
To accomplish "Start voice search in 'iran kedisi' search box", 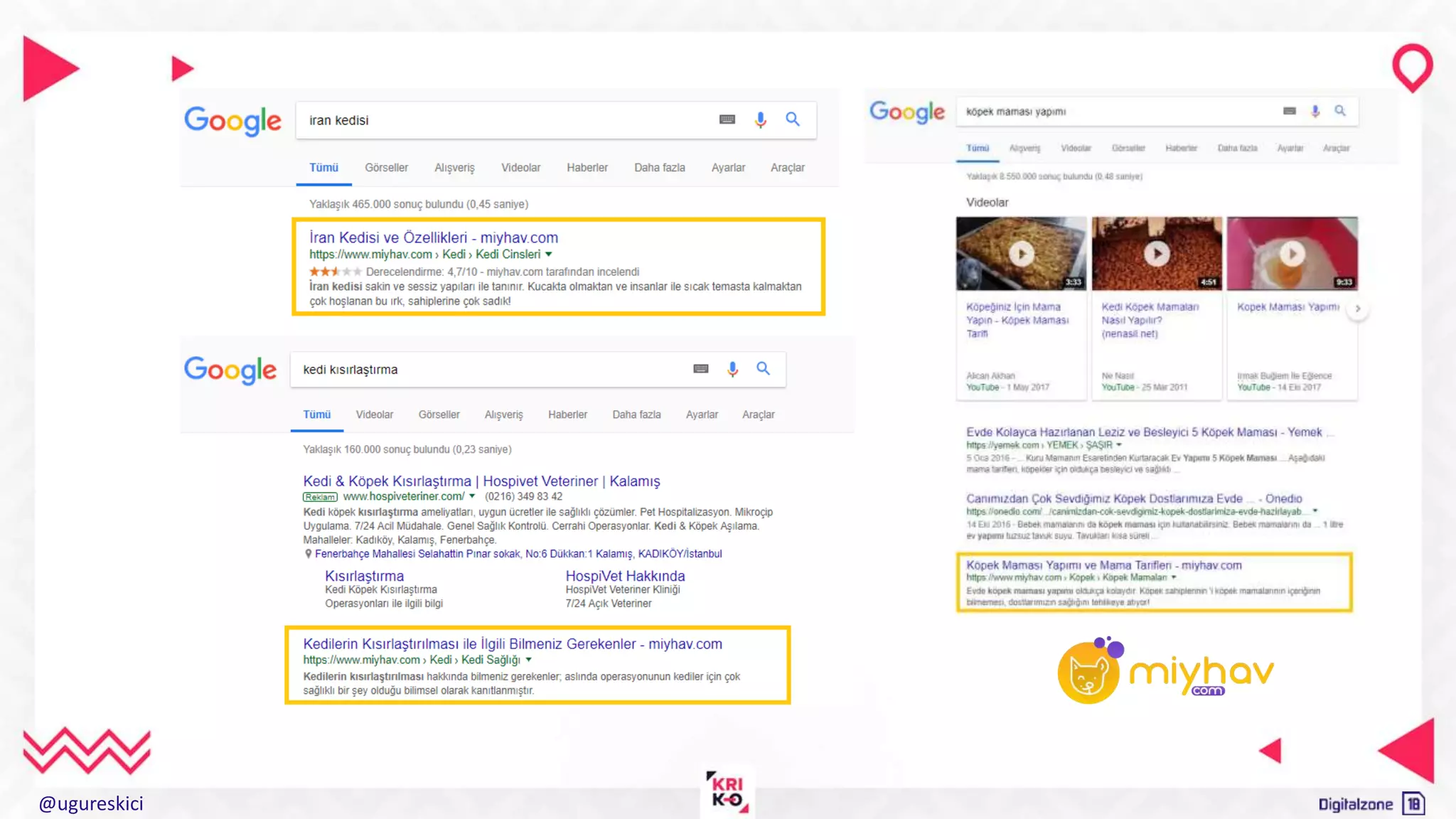I will click(x=761, y=119).
